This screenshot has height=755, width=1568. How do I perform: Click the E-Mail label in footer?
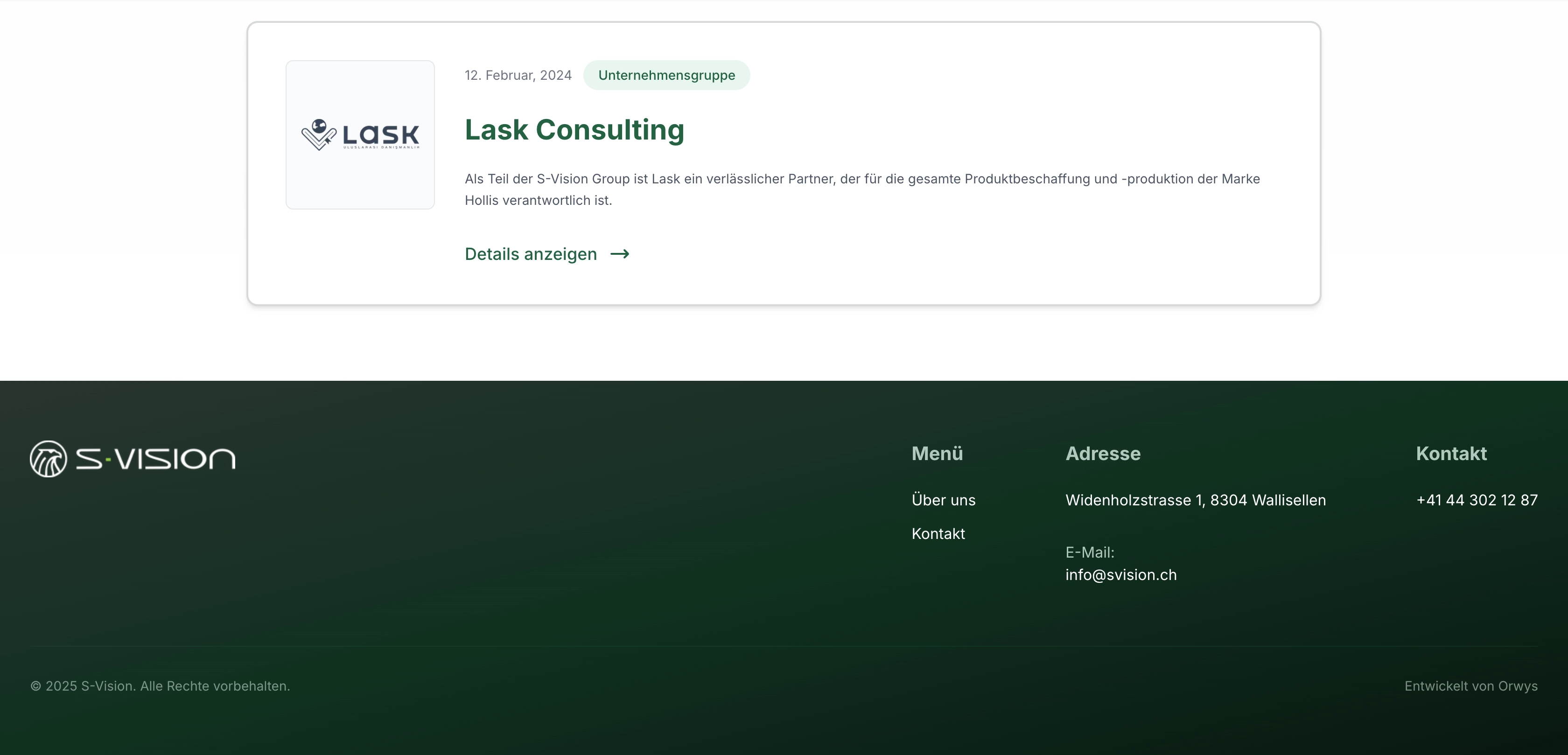click(x=1090, y=552)
